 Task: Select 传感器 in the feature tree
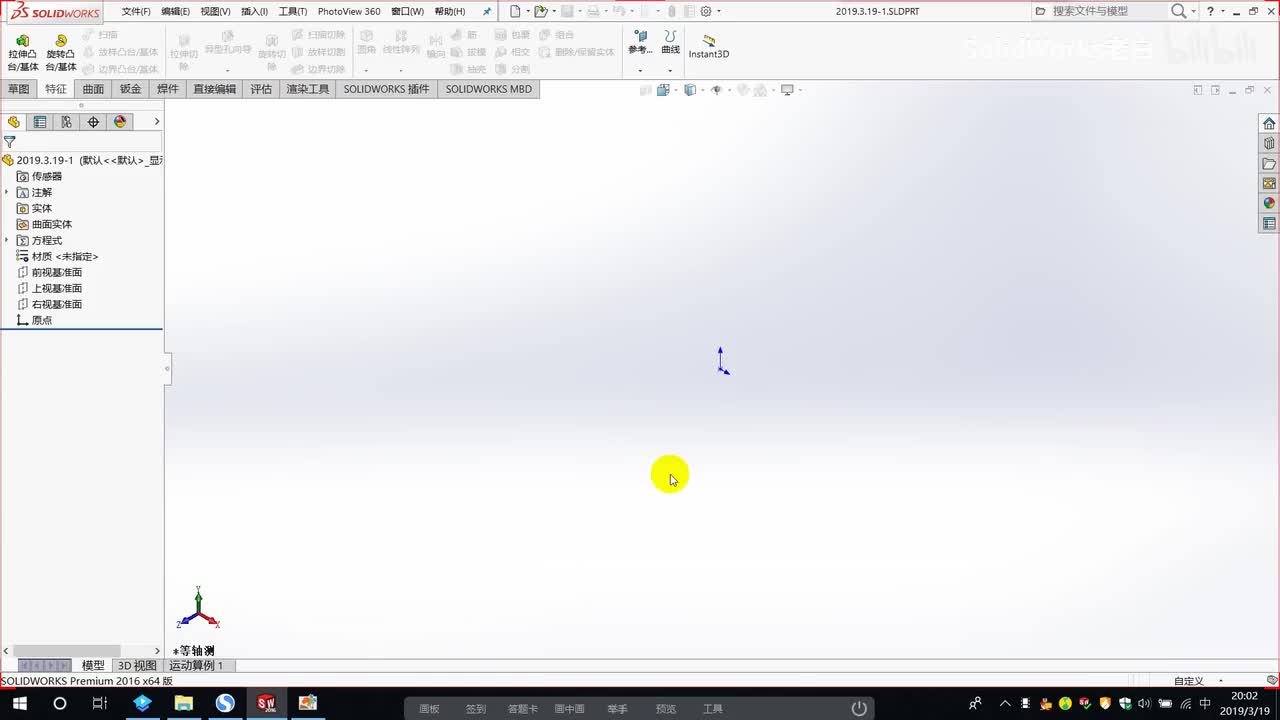[39, 176]
